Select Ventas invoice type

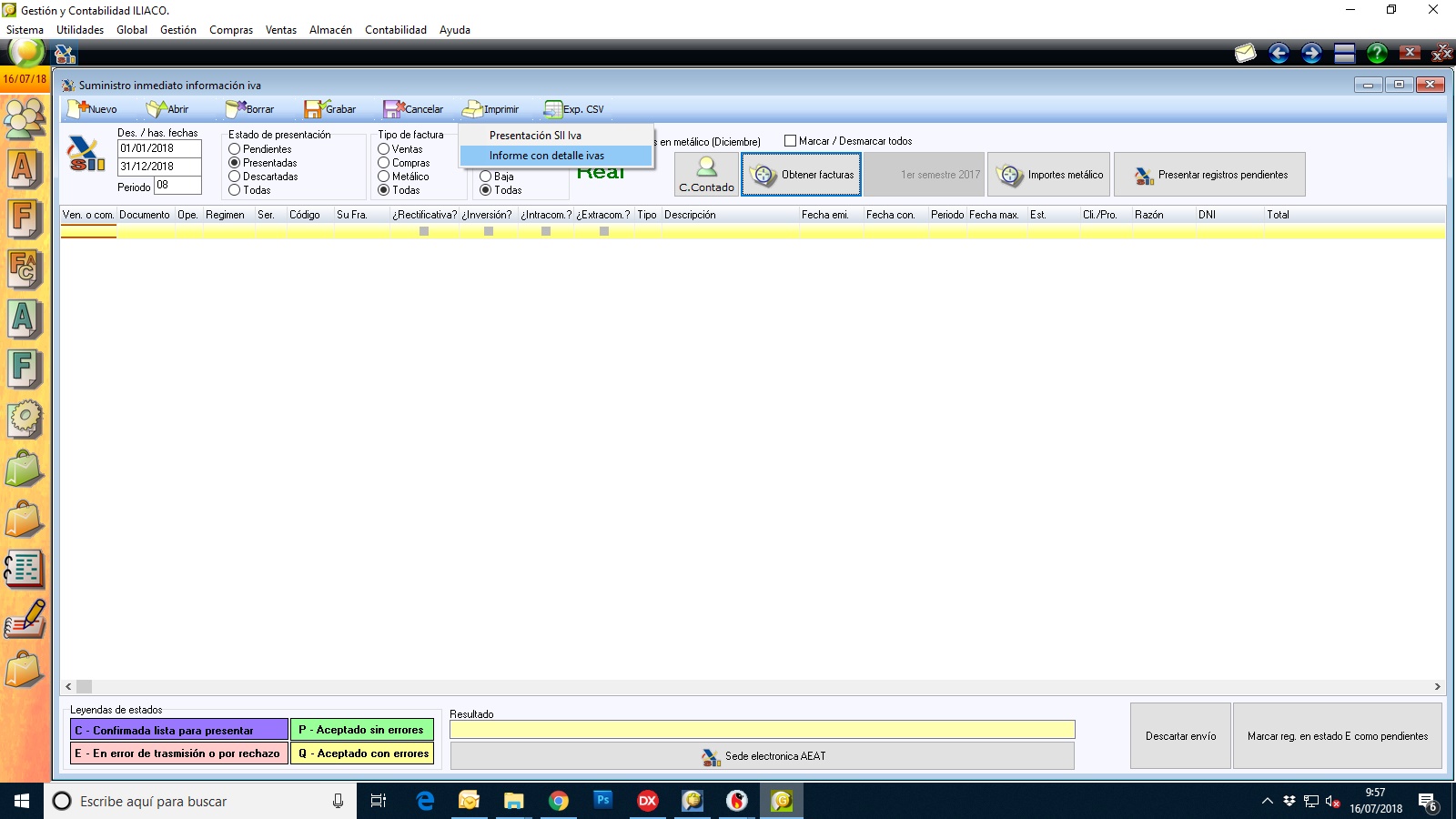tap(399, 149)
